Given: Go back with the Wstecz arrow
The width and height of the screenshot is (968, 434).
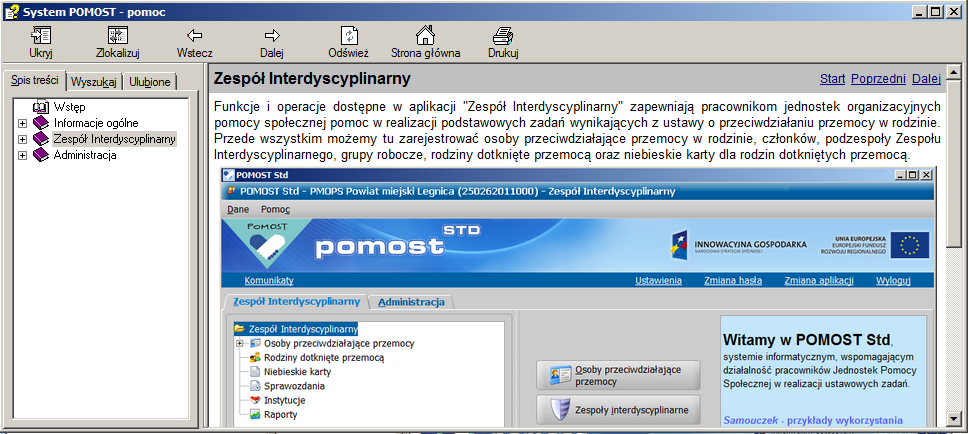Looking at the screenshot, I should click(194, 35).
